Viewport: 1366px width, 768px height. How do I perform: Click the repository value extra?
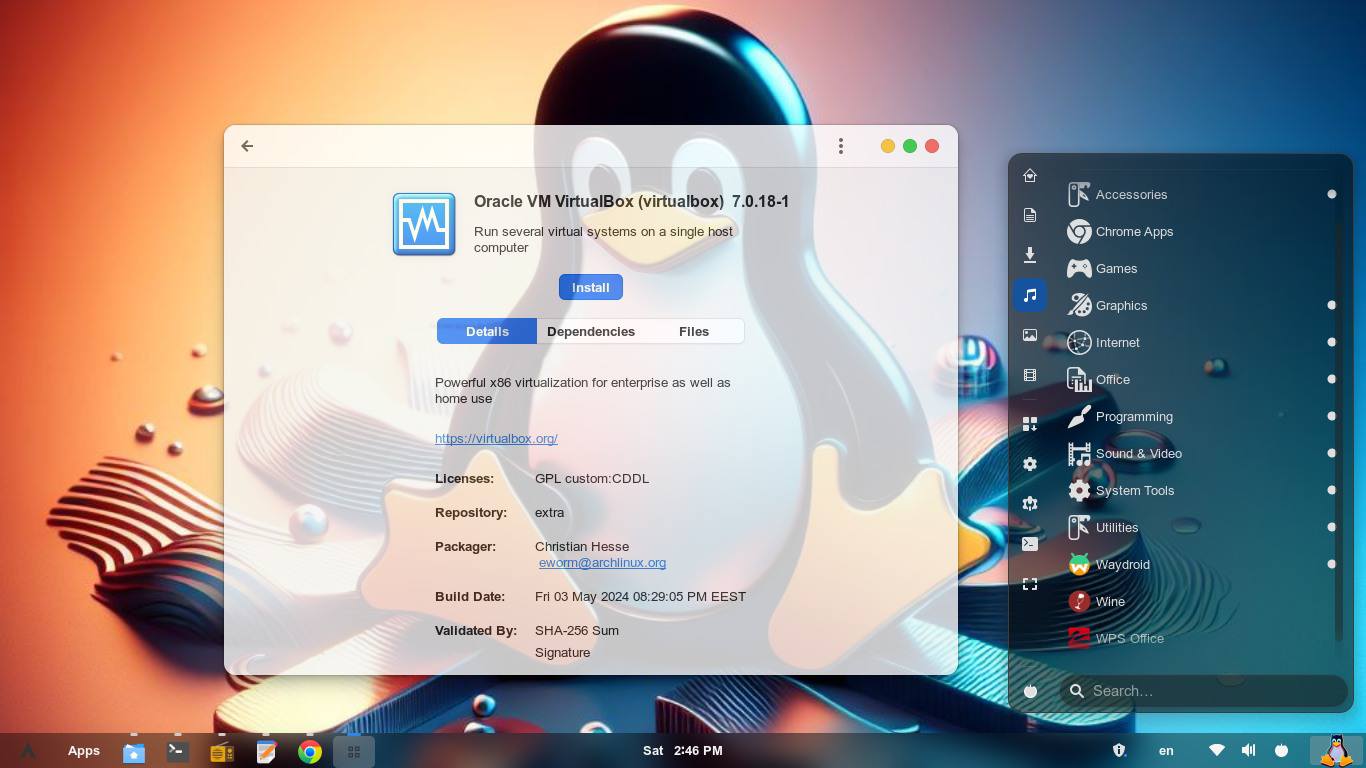pos(550,513)
